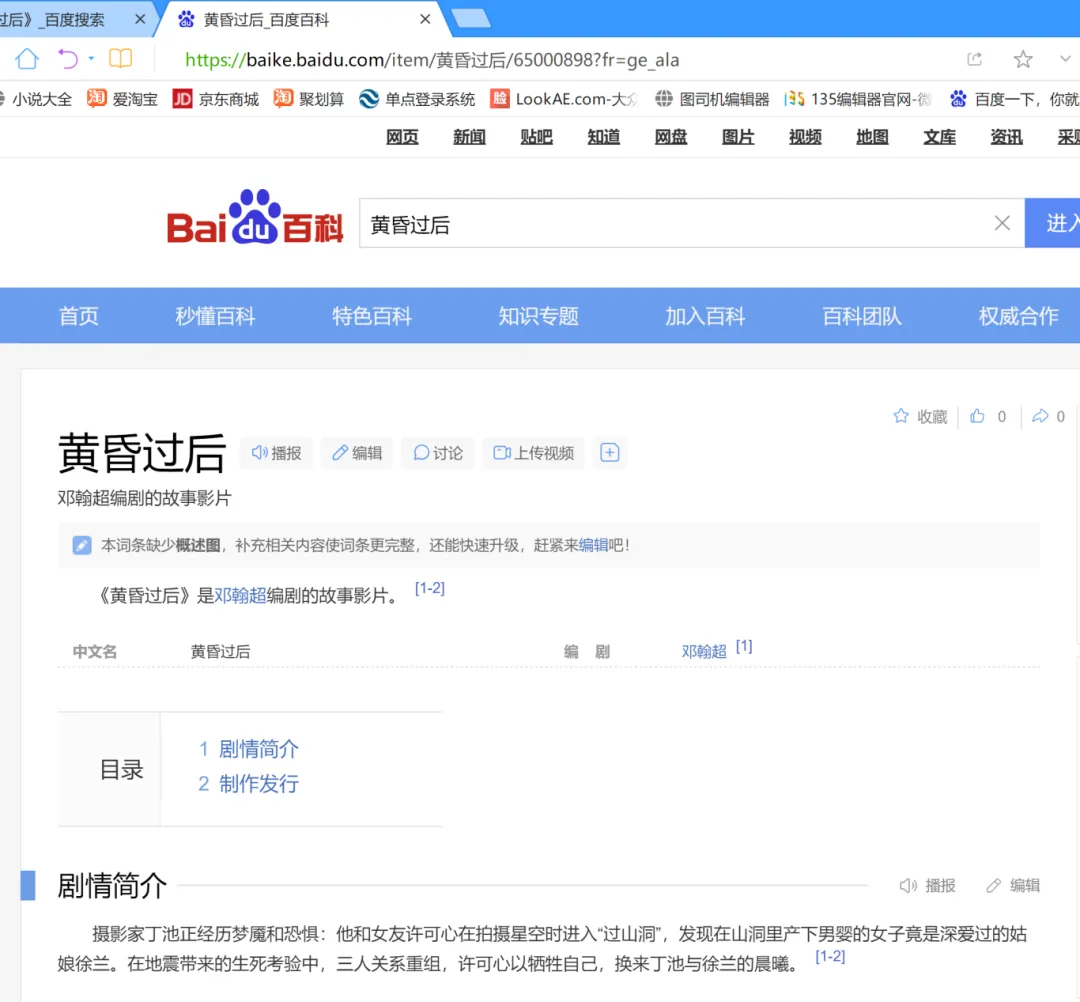Go to Baidu 新闻
The width and height of the screenshot is (1080, 1002).
469,137
